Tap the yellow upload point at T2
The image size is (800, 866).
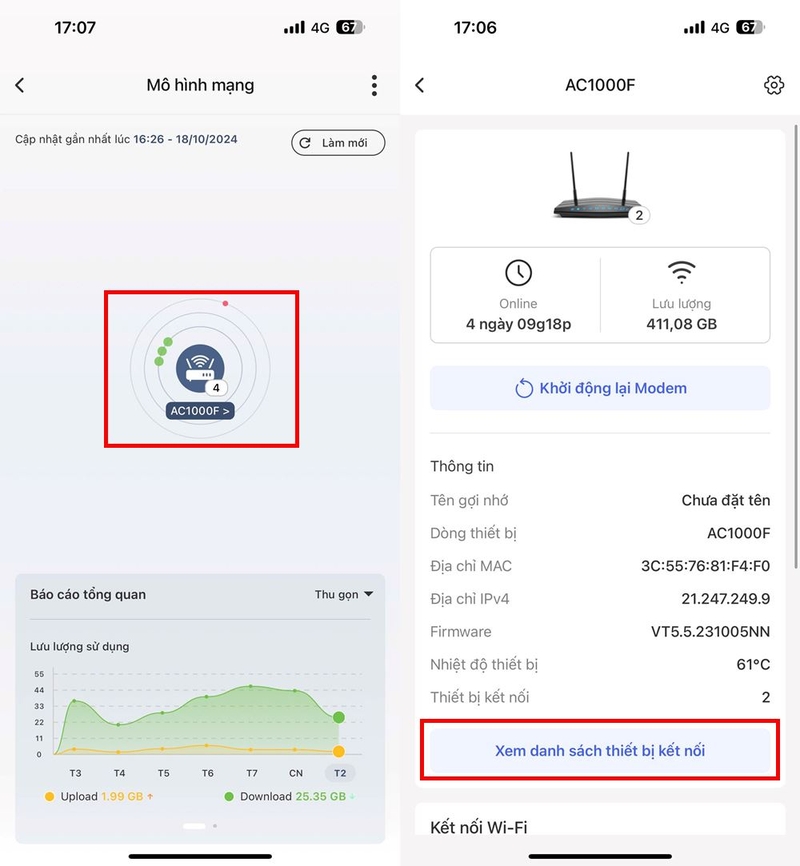(339, 751)
